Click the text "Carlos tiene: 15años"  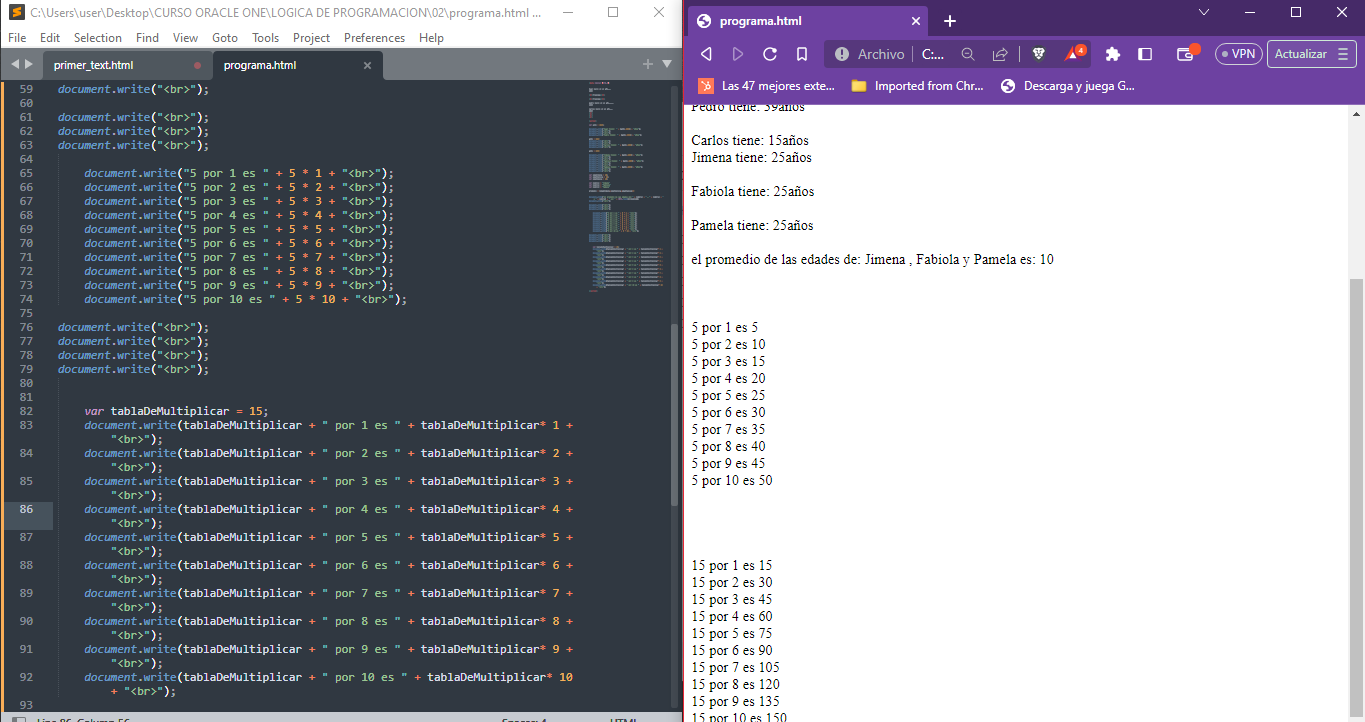pos(750,141)
